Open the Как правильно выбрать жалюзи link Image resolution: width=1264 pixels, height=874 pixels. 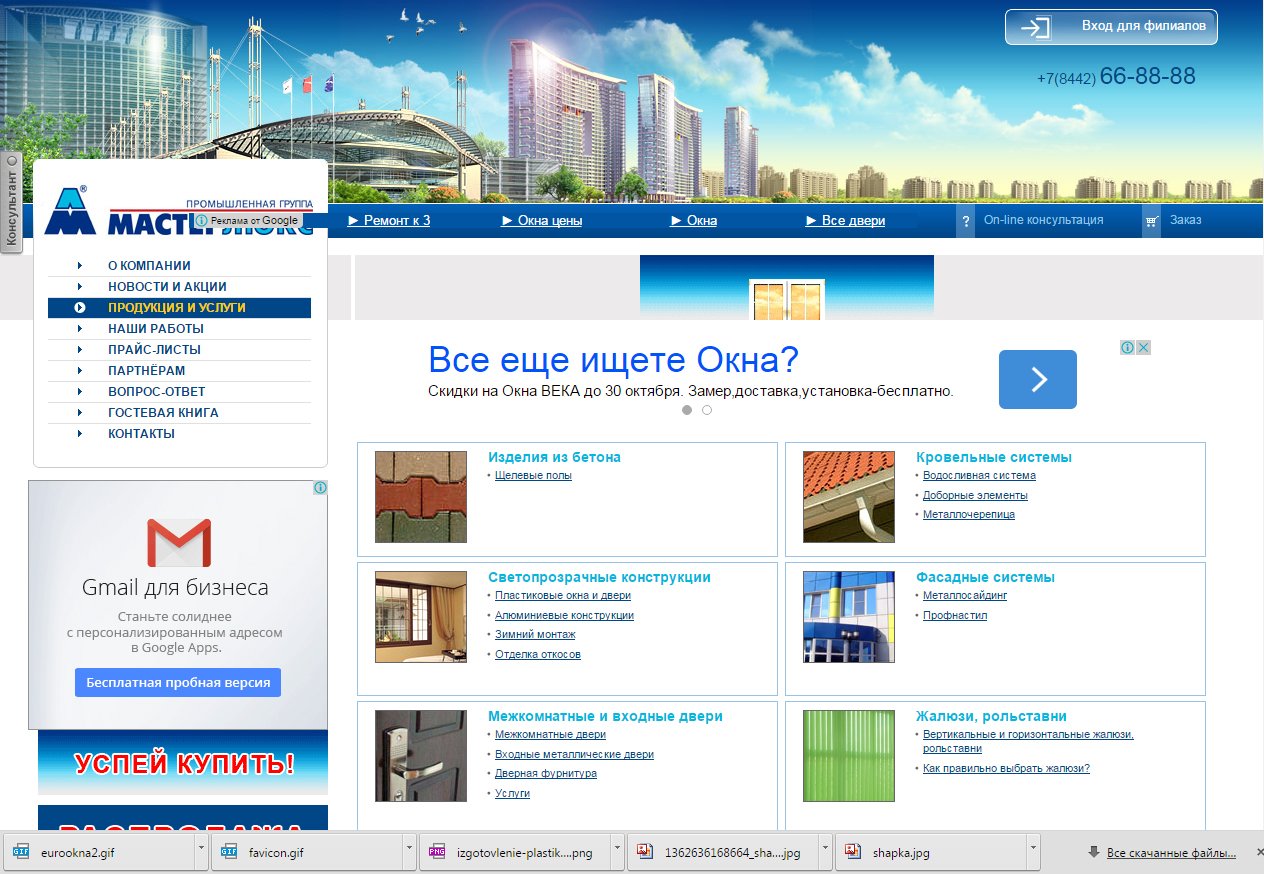[1006, 769]
